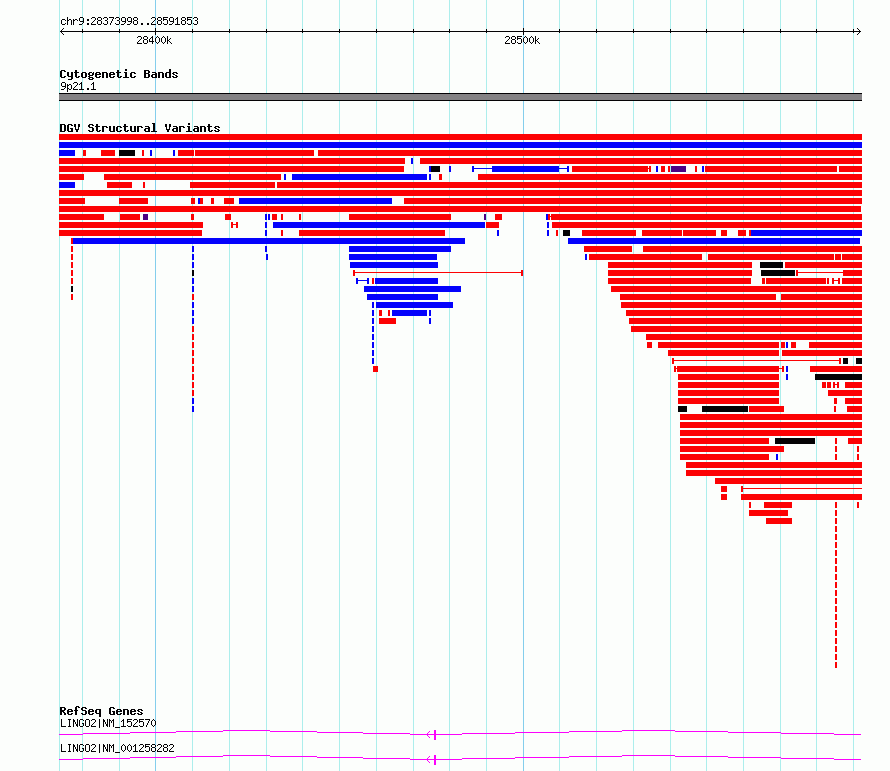Click the LINGO2|NM_152570 gene label

coord(108,723)
